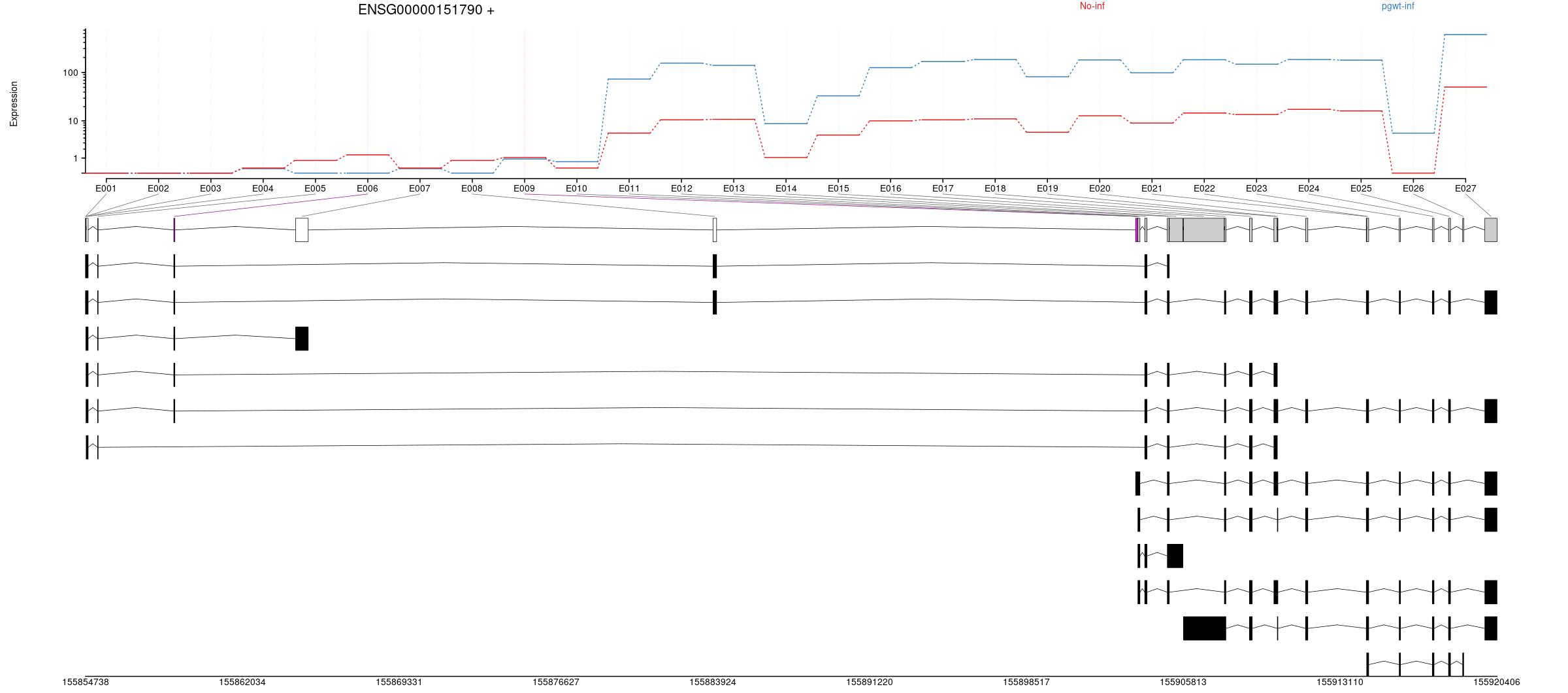The height and width of the screenshot is (693, 1568).
Task: Select the E015 exon label
Action: (838, 188)
